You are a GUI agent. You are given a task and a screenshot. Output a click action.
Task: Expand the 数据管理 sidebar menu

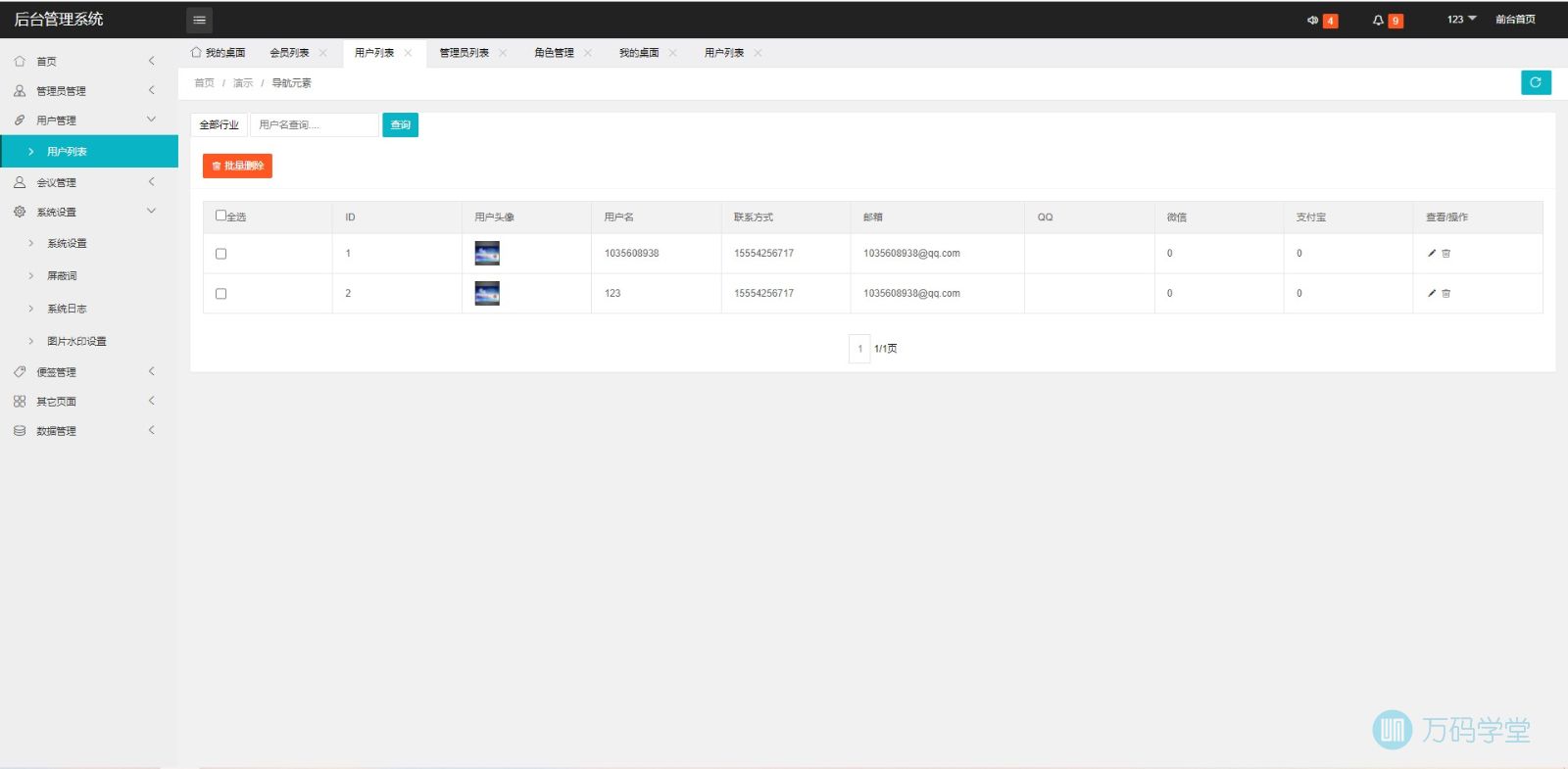(152, 430)
